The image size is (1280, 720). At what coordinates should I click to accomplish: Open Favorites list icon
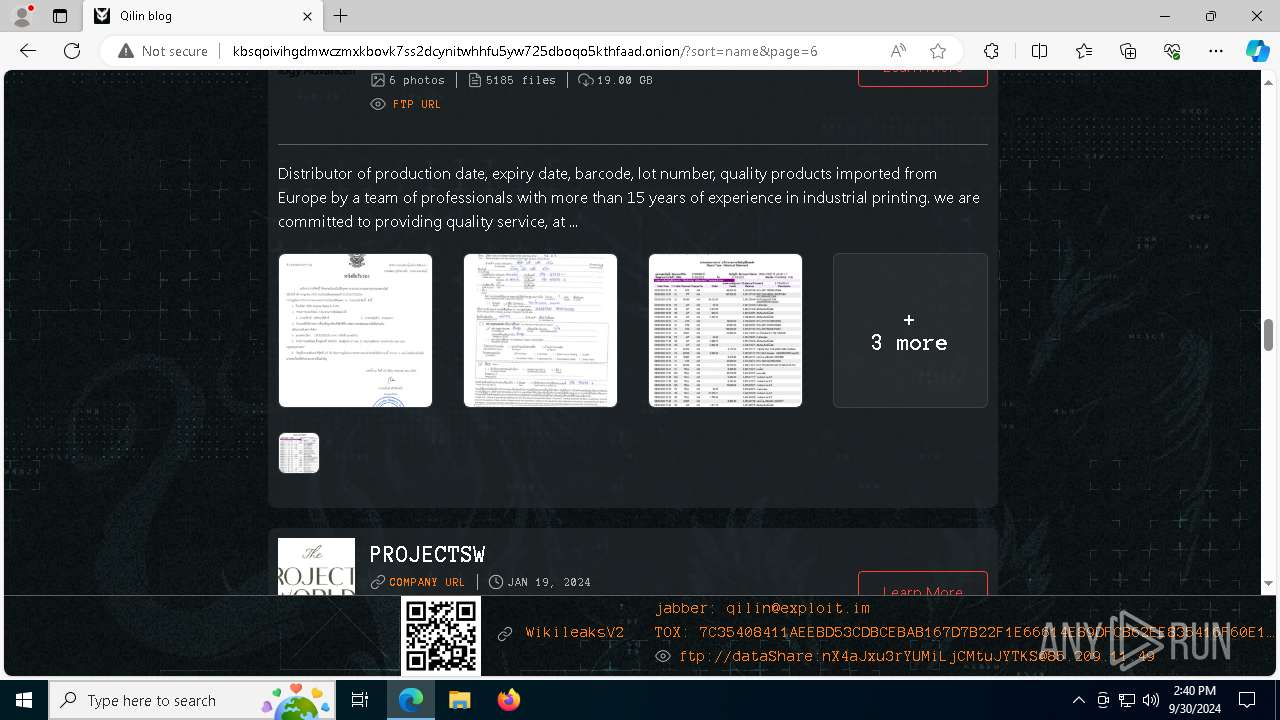tap(1084, 51)
